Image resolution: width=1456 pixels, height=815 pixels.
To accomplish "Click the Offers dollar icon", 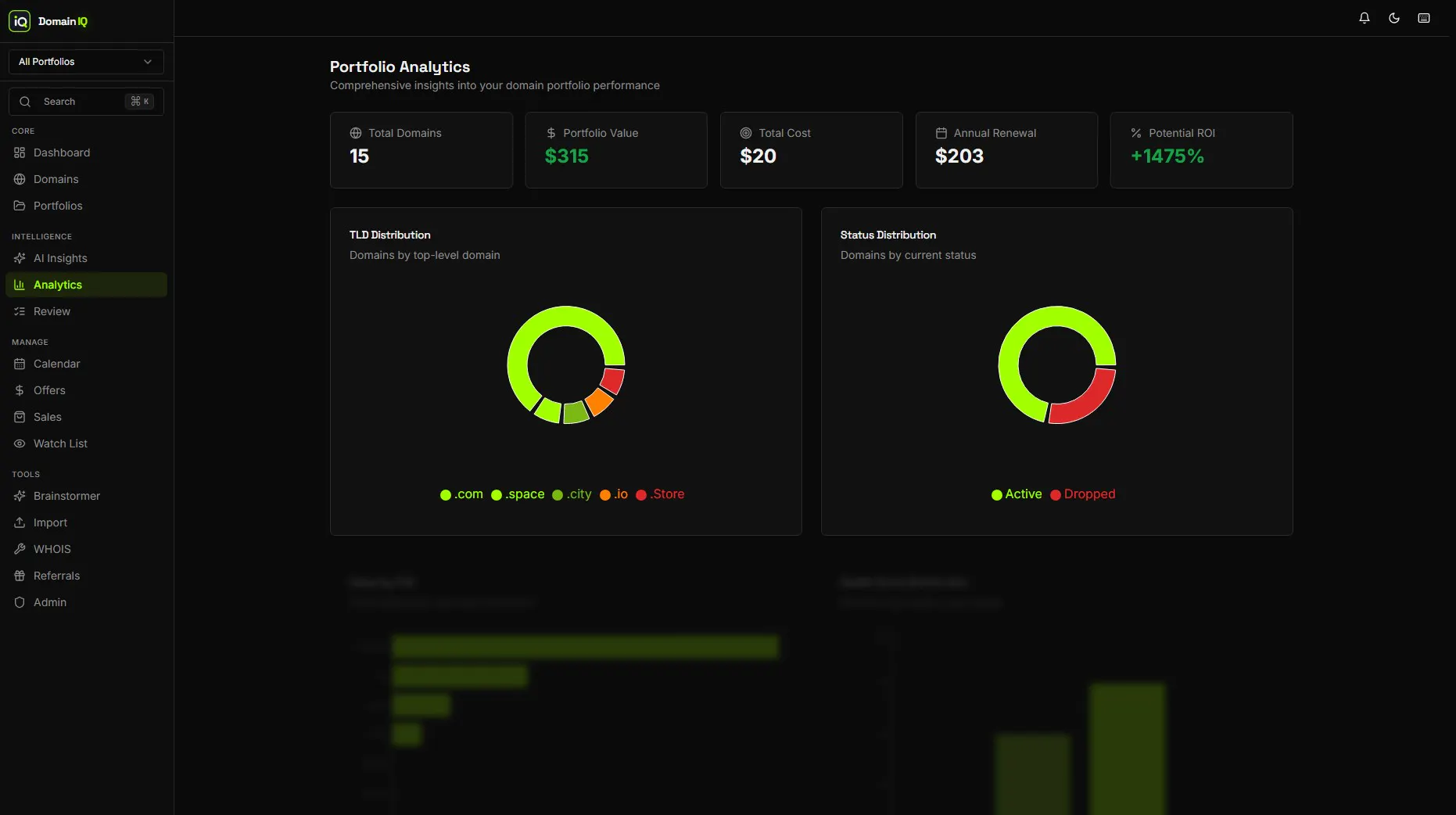I will (20, 390).
